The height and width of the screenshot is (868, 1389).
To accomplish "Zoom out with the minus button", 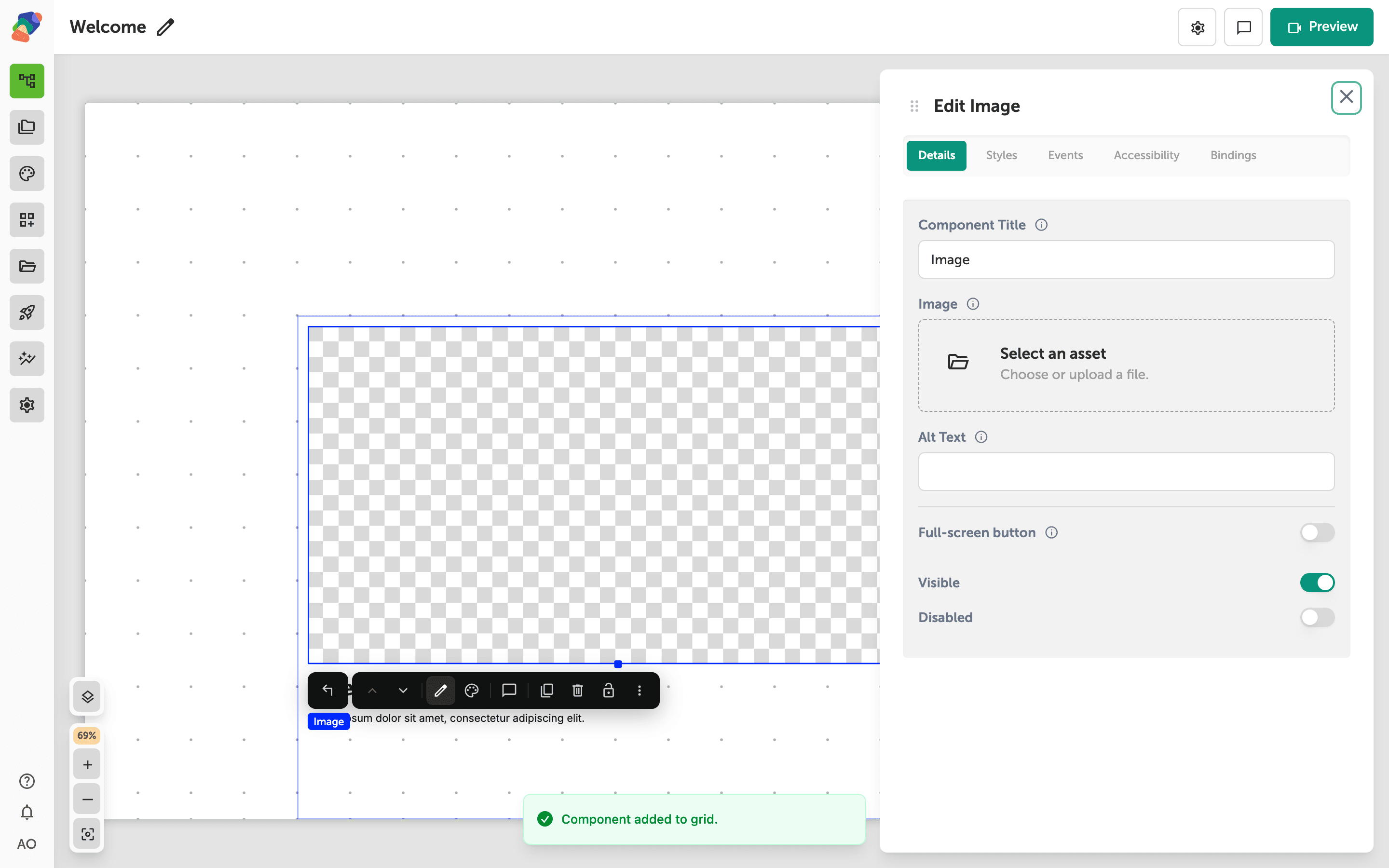I will 87,799.
